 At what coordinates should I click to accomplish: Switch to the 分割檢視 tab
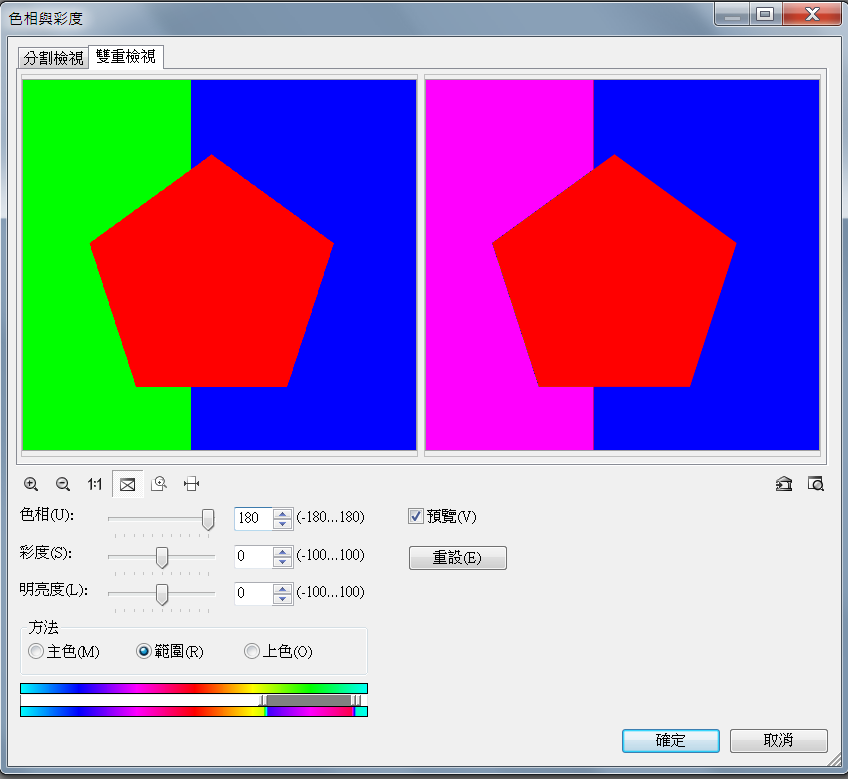(x=53, y=58)
